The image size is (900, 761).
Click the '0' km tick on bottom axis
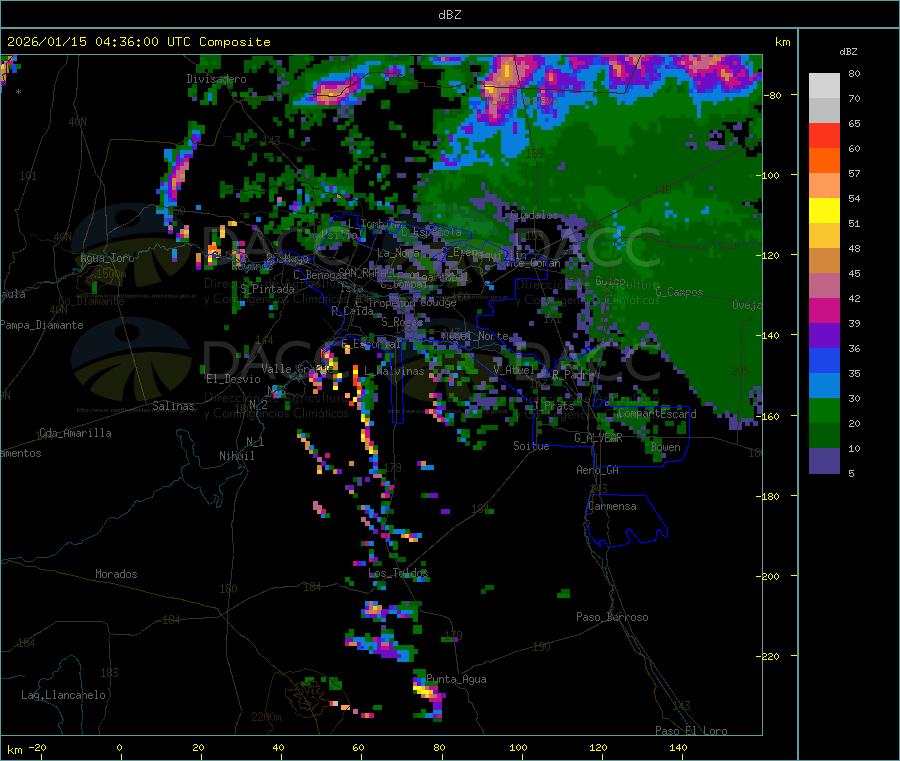point(119,747)
